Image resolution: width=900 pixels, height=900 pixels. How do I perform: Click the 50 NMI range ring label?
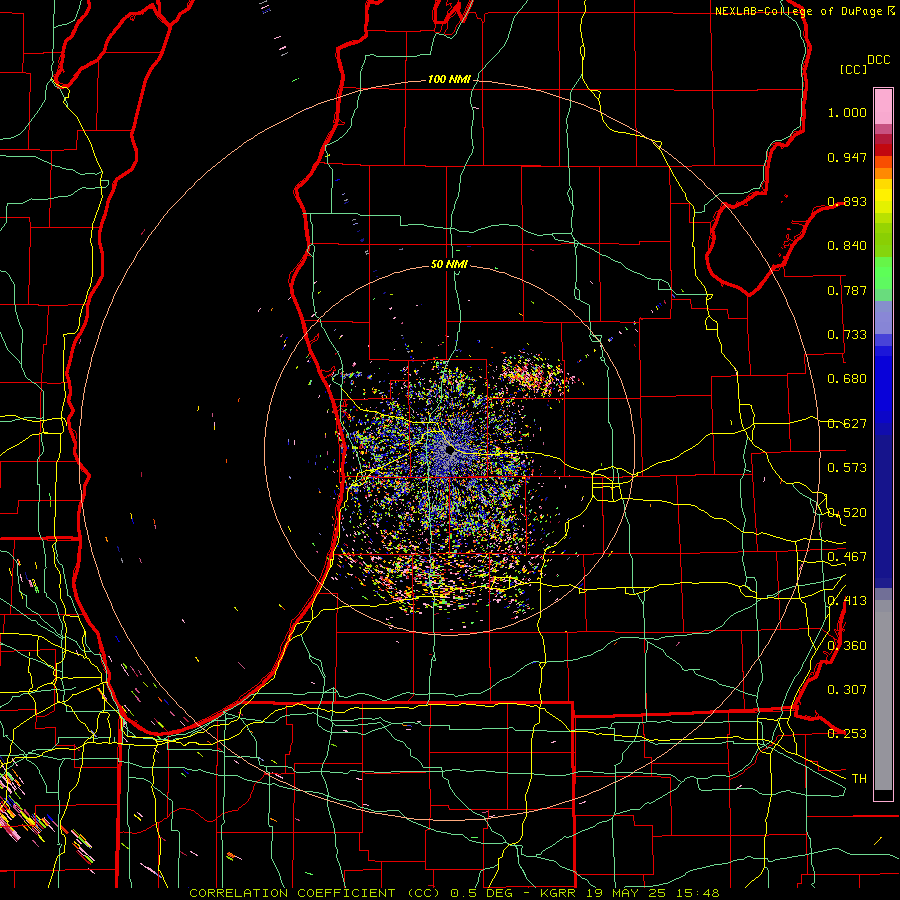tap(449, 264)
